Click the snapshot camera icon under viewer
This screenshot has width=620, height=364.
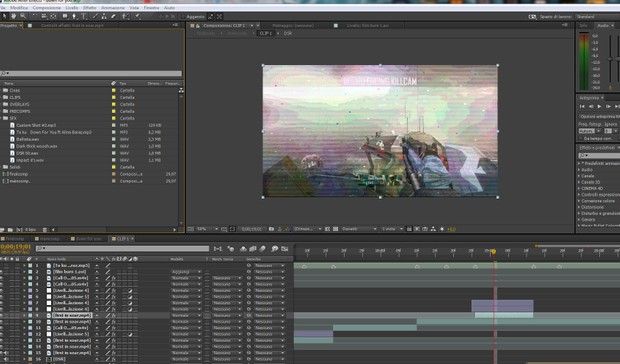tap(271, 229)
